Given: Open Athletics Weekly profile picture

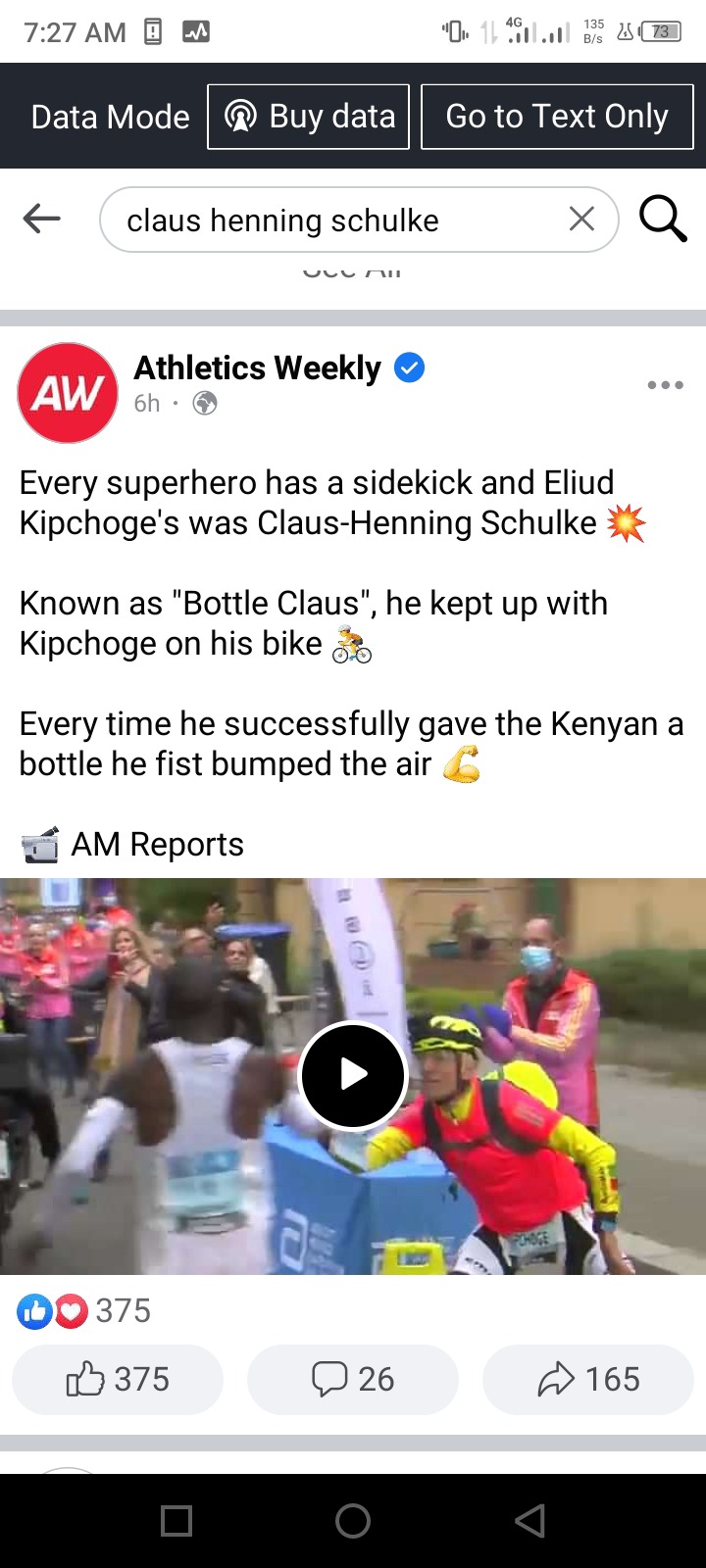Looking at the screenshot, I should (68, 392).
